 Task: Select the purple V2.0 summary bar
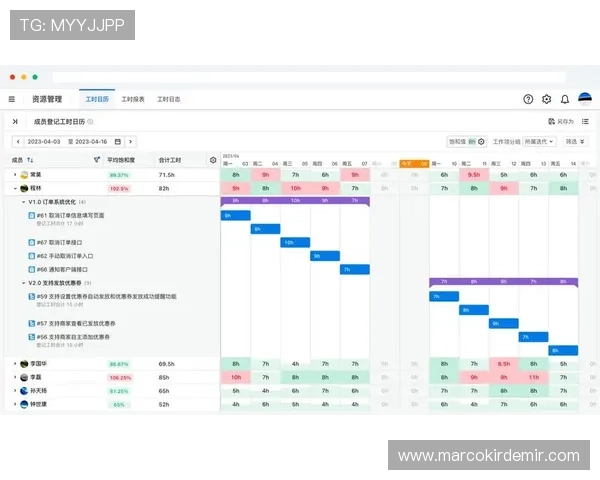[x=504, y=282]
